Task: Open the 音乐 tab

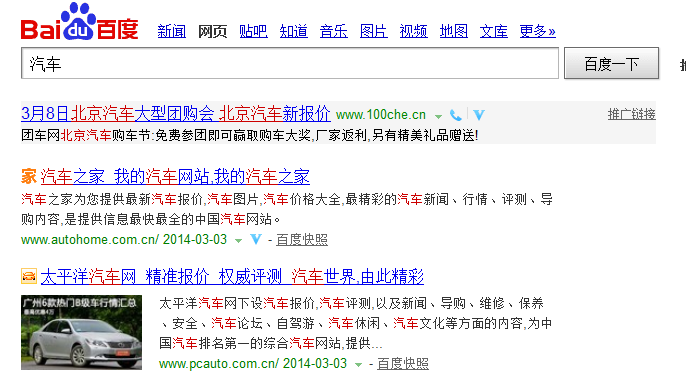Action: pyautogui.click(x=333, y=31)
